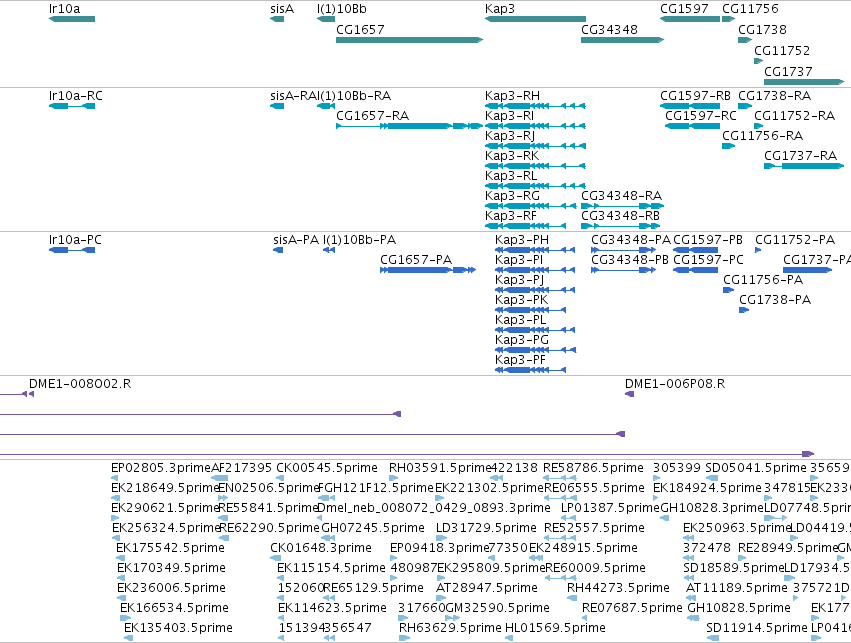Select the DME1-008O02.R BAC label
The image size is (851, 643).
click(x=80, y=384)
